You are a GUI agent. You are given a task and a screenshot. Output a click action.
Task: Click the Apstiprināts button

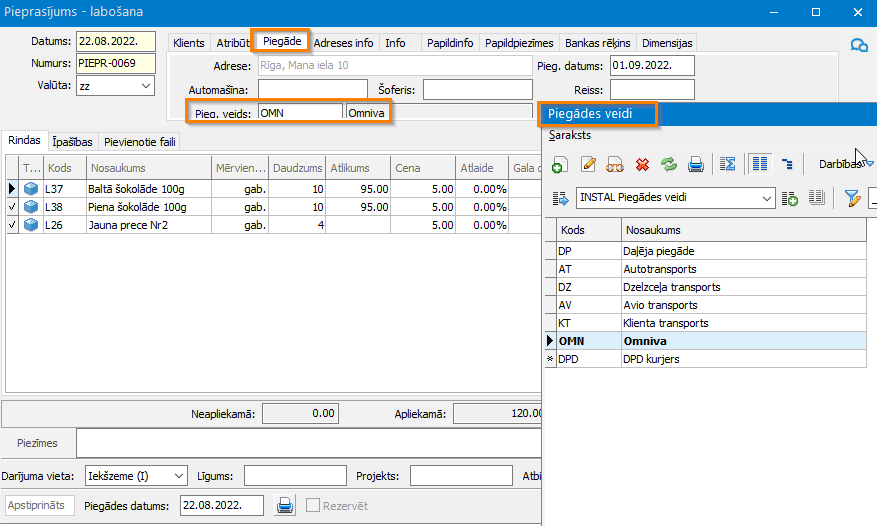pos(41,505)
